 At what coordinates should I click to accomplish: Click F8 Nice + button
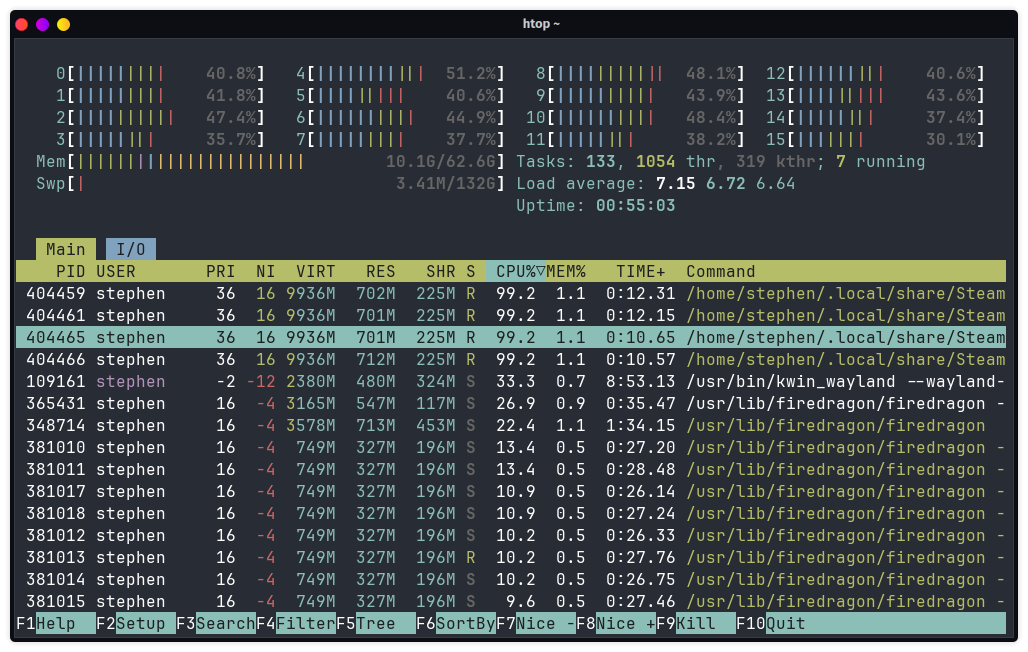coord(616,623)
